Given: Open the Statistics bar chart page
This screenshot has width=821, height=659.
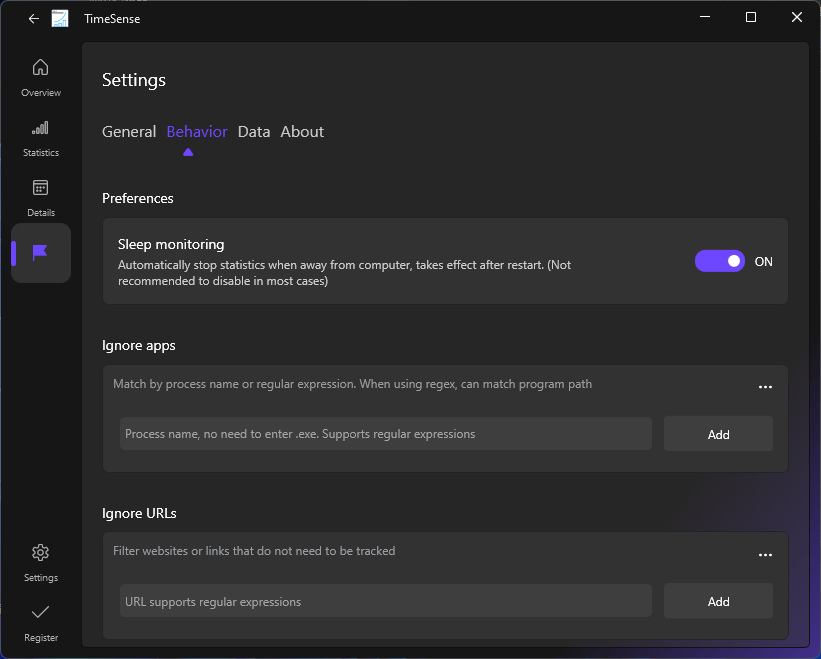Looking at the screenshot, I should click(41, 138).
